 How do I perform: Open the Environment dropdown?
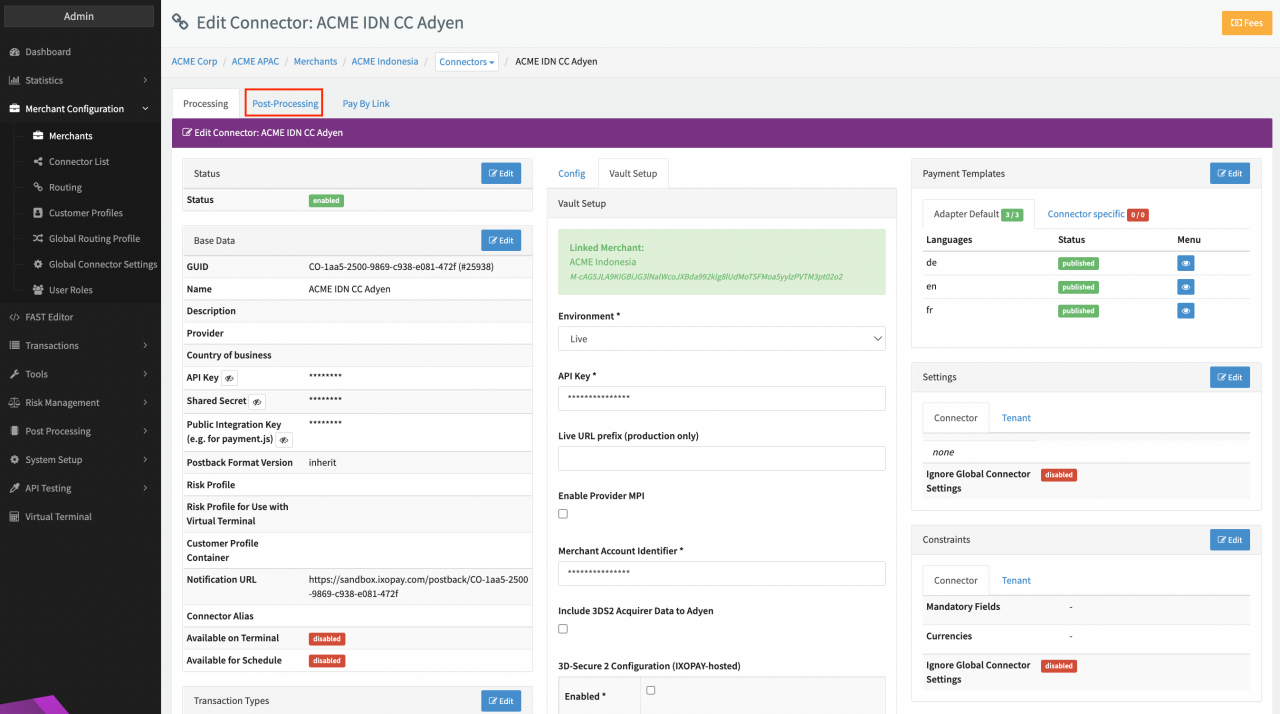[x=721, y=339]
